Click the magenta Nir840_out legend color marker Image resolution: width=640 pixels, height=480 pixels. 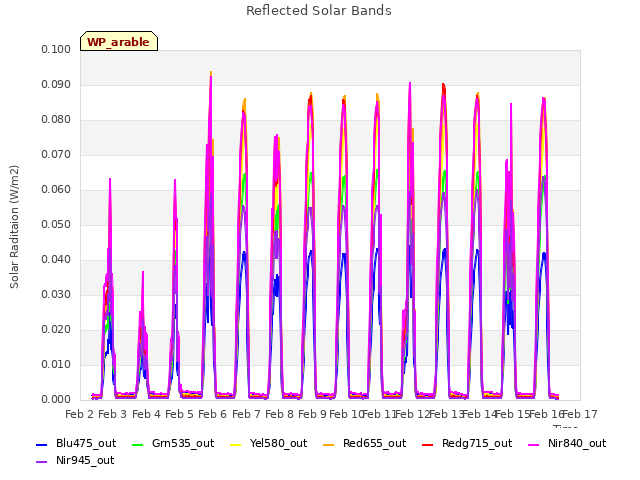[534, 444]
